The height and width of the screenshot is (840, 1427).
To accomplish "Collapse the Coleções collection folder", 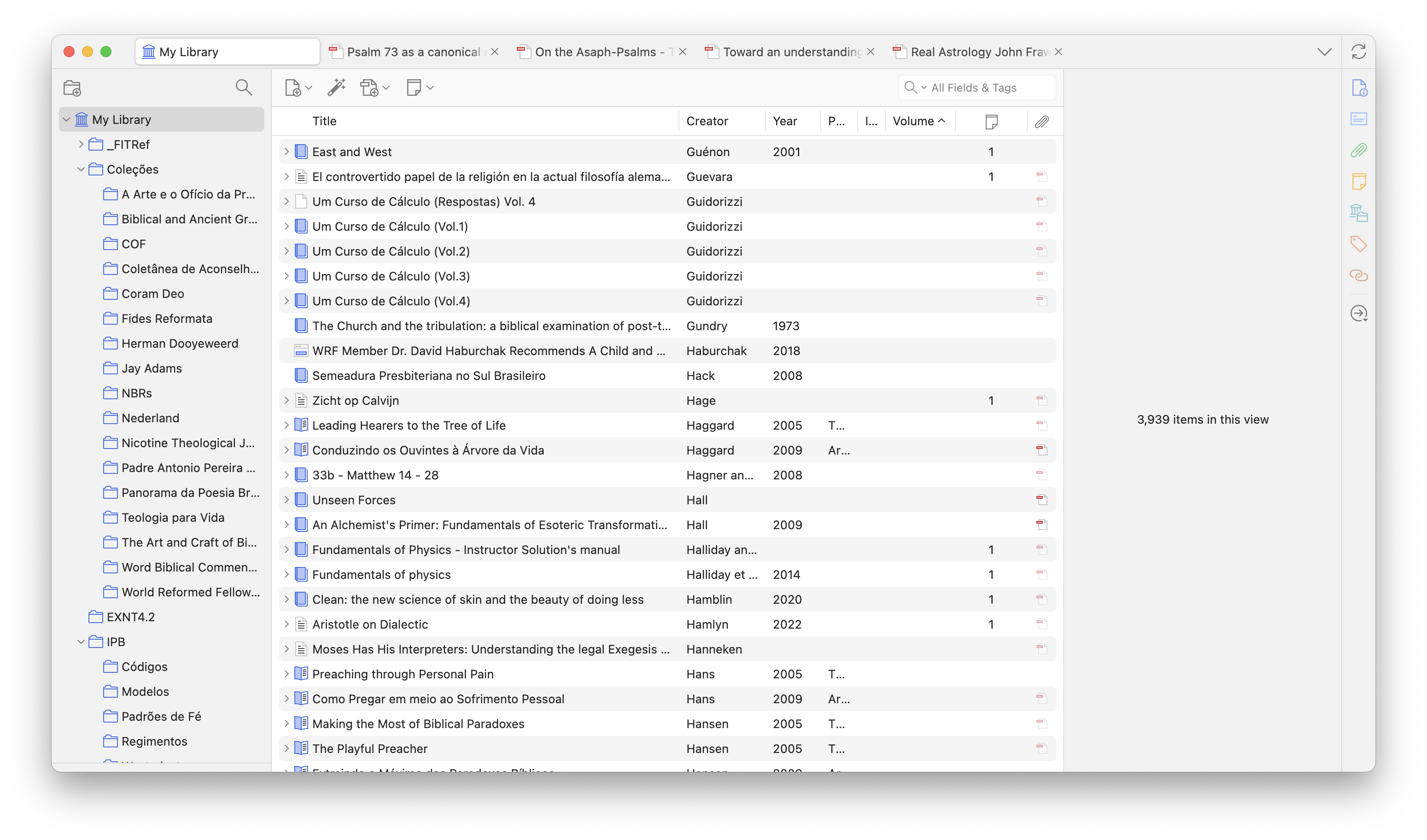I will (x=81, y=169).
